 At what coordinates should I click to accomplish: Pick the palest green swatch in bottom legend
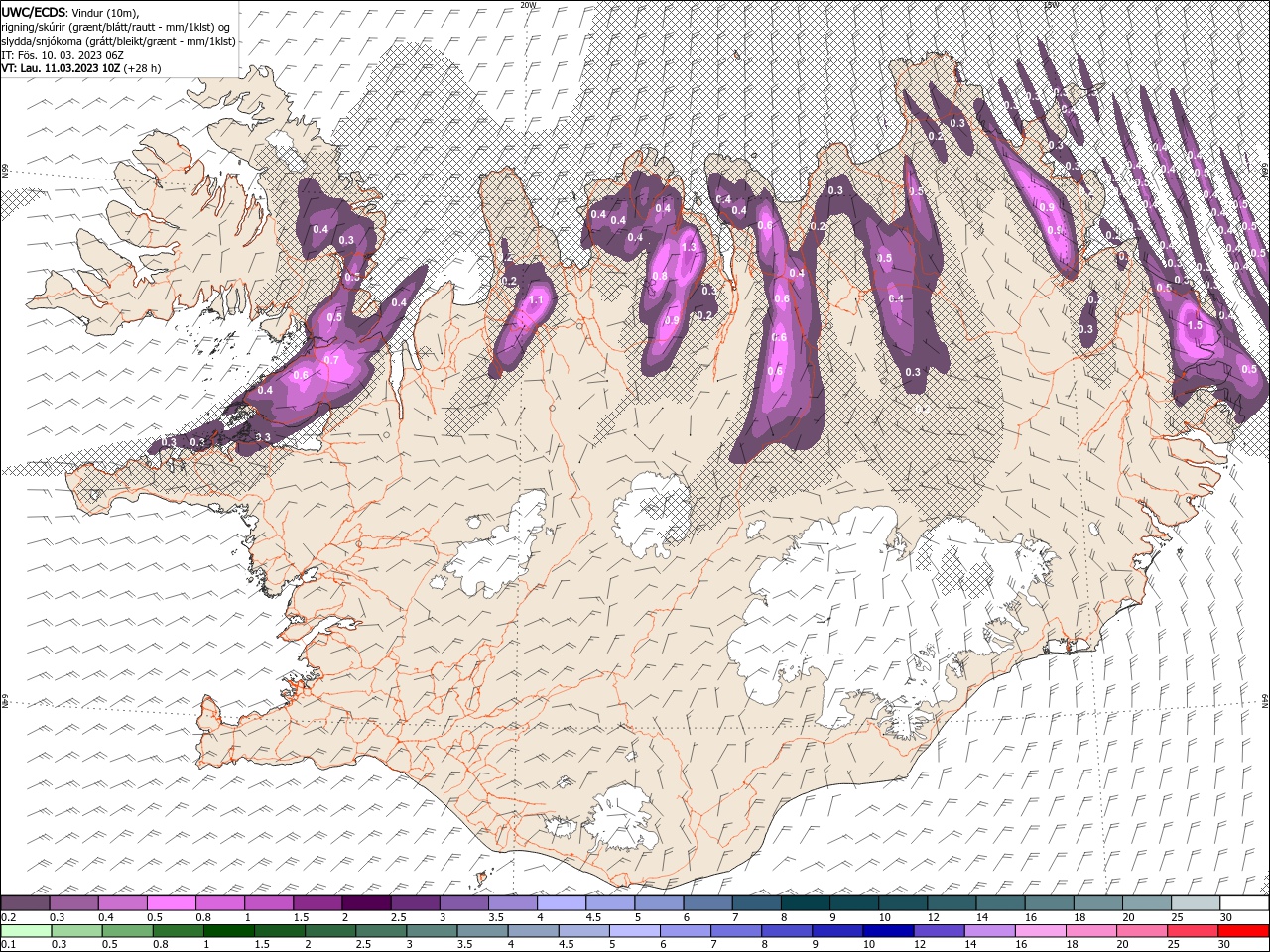pyautogui.click(x=25, y=931)
